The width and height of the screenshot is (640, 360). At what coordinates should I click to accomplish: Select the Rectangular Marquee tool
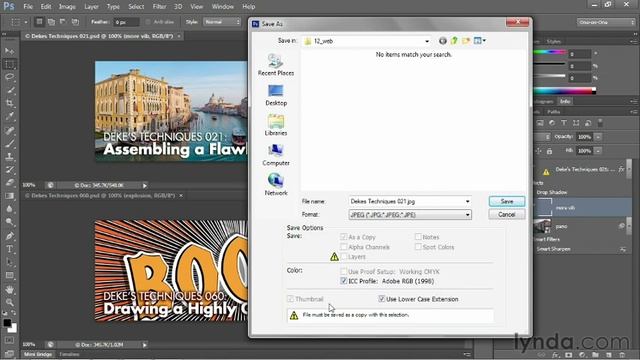point(10,64)
